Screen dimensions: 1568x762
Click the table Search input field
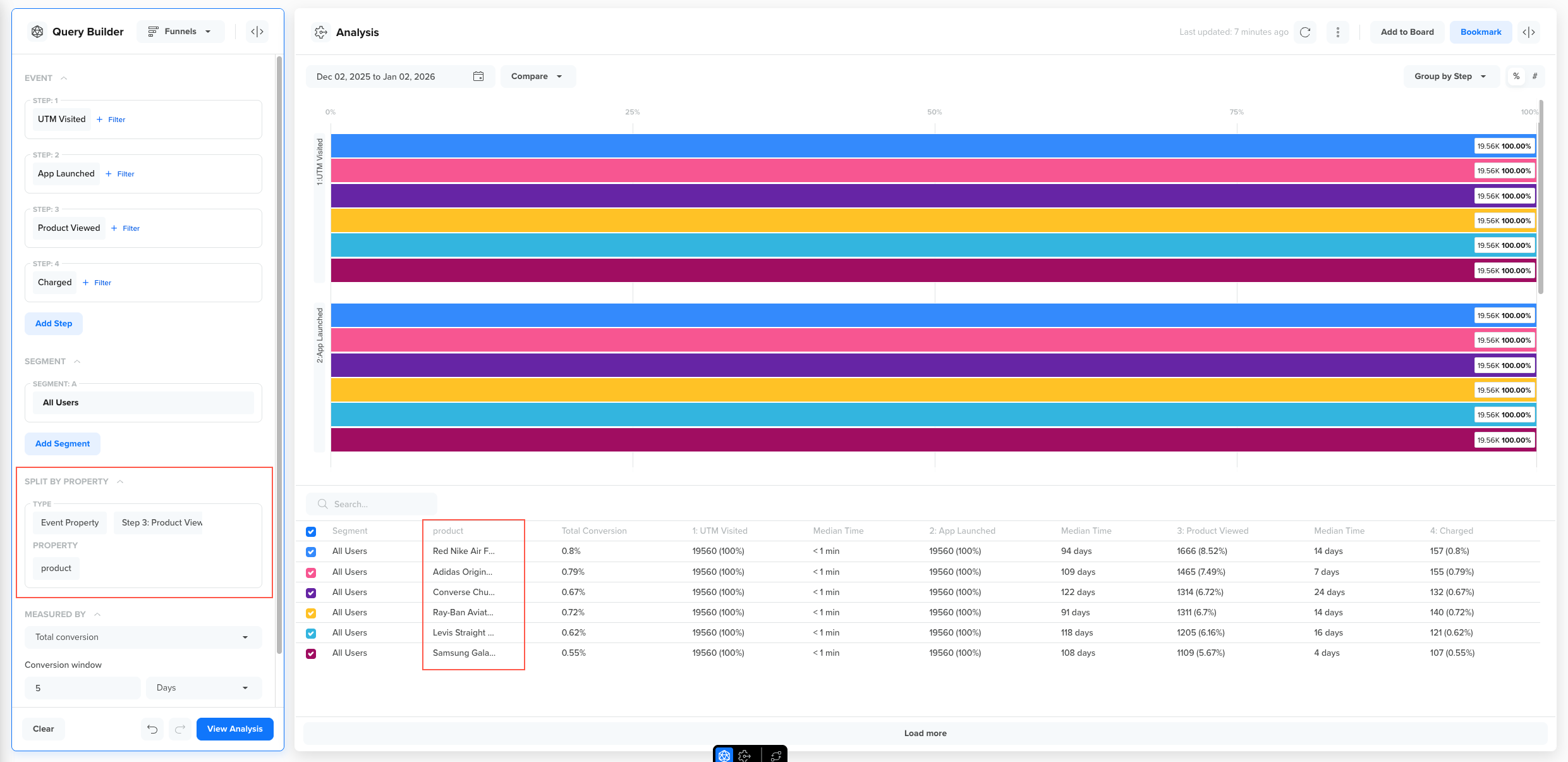pyautogui.click(x=379, y=504)
